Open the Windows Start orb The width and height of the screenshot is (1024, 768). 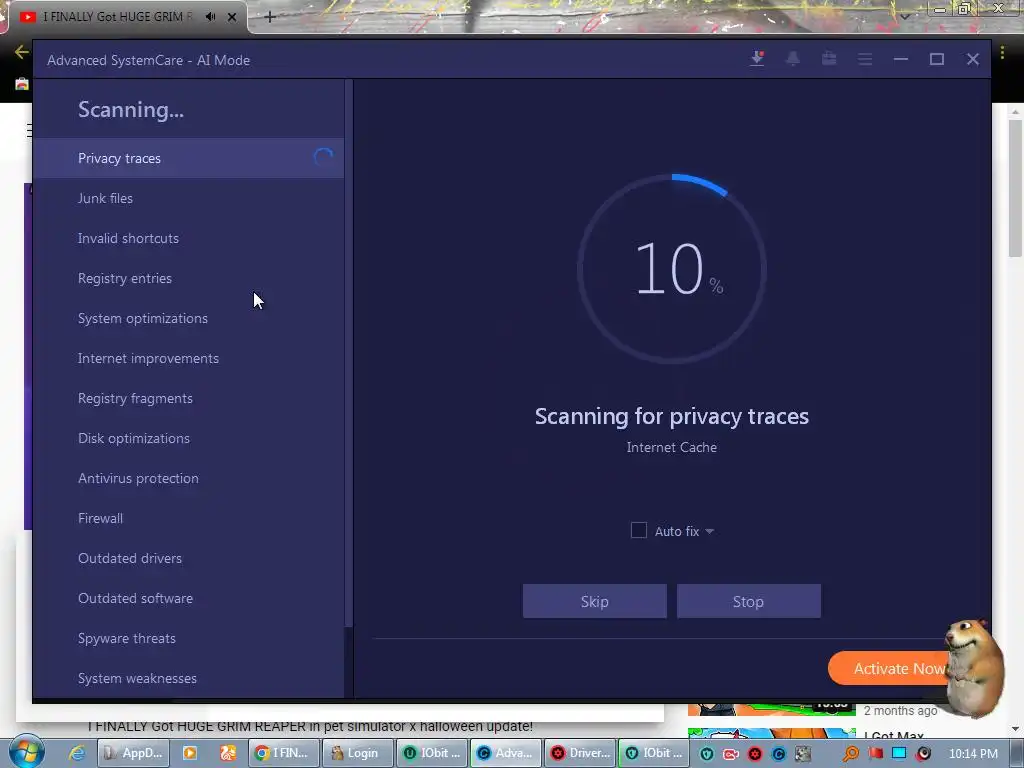tap(27, 752)
